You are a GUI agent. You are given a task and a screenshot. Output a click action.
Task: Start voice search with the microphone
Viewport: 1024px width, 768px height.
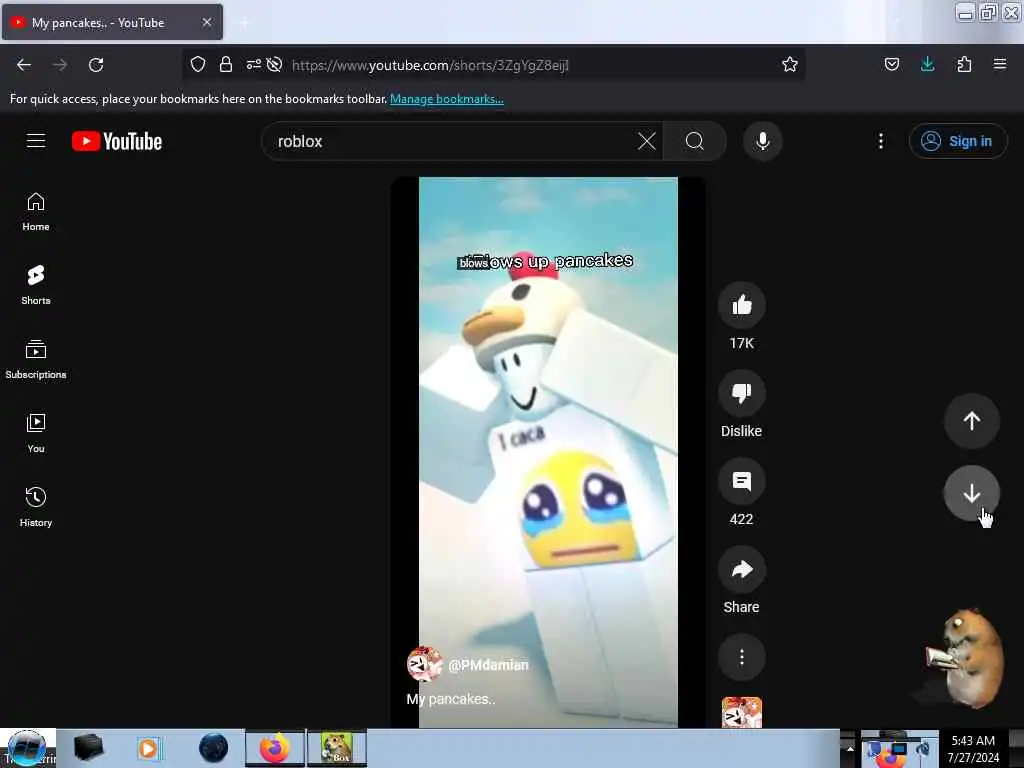(x=762, y=141)
